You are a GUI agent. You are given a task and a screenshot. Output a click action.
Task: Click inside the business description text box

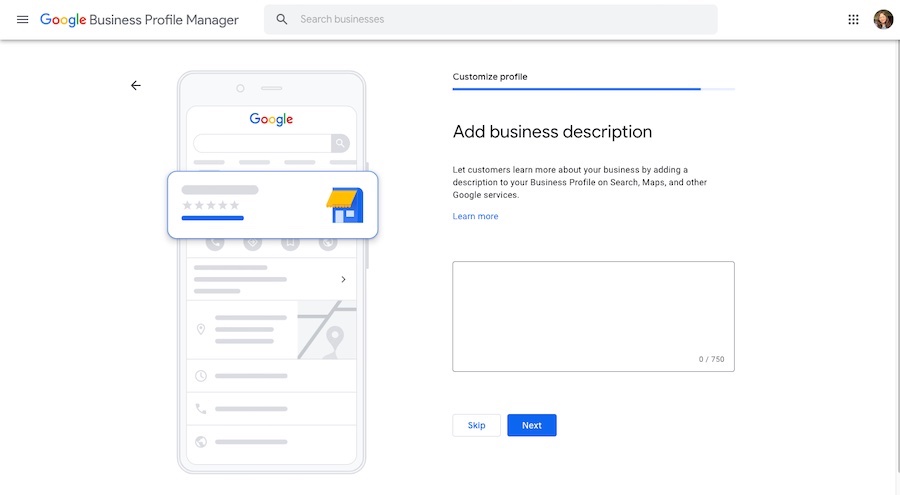coord(593,316)
